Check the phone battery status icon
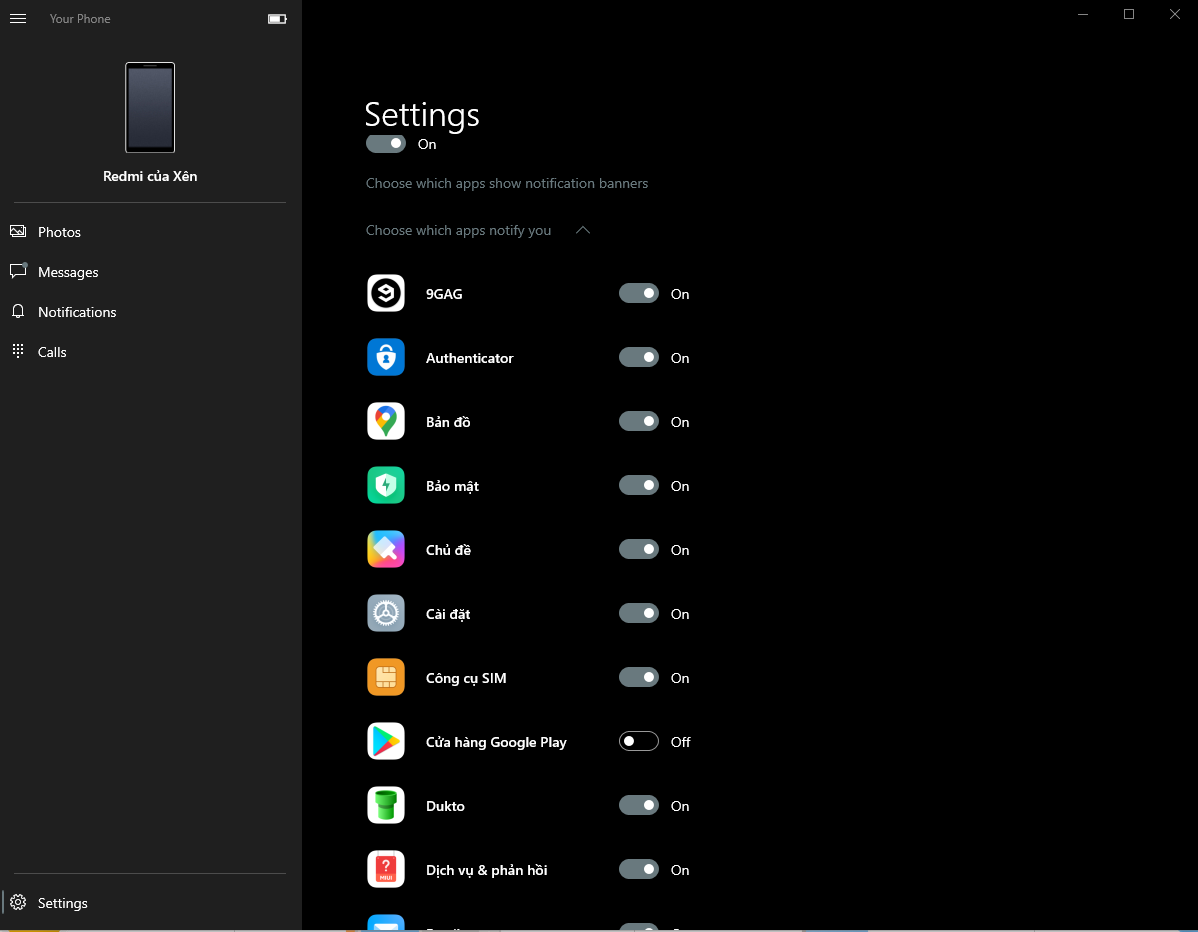The width and height of the screenshot is (1198, 932). (277, 18)
